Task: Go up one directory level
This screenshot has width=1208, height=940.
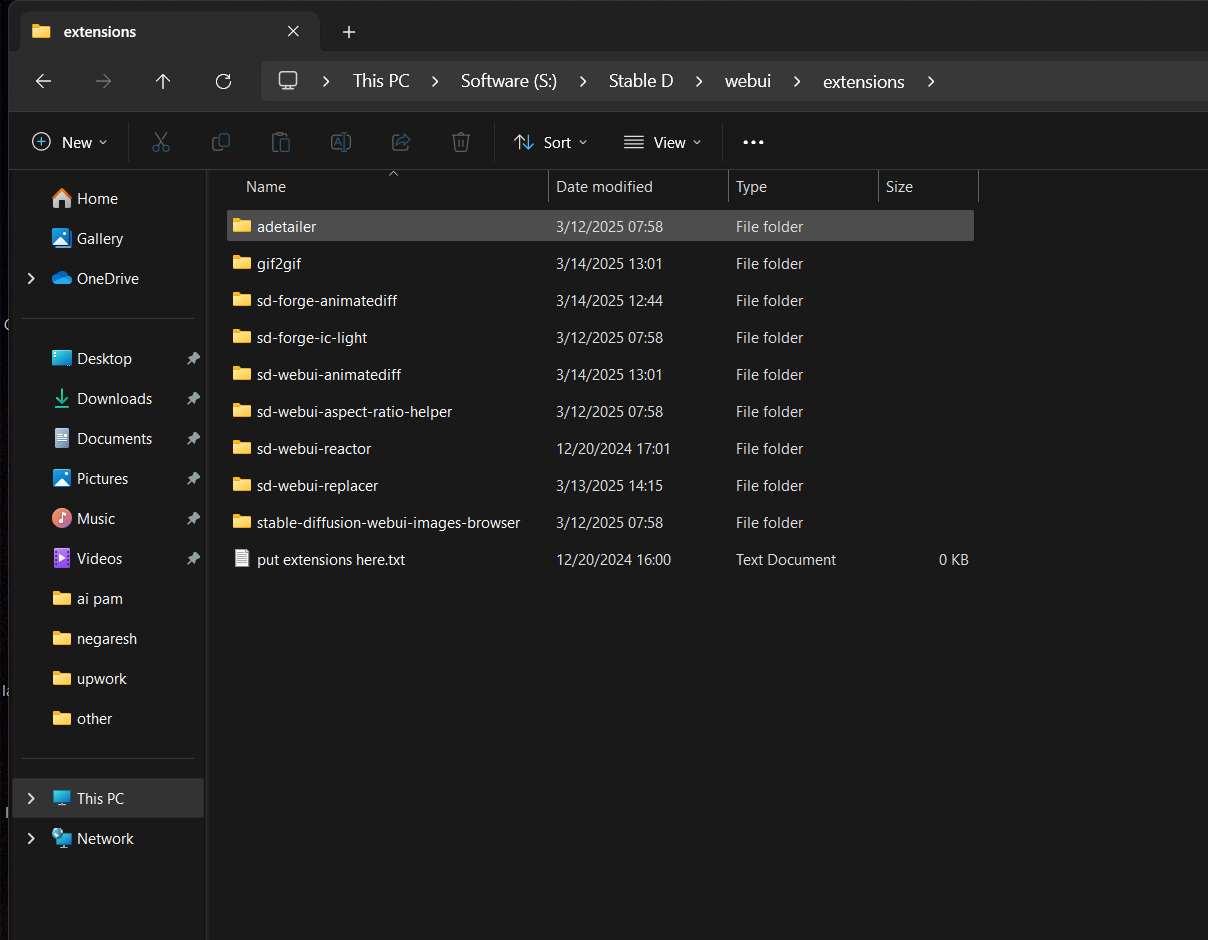Action: point(163,81)
